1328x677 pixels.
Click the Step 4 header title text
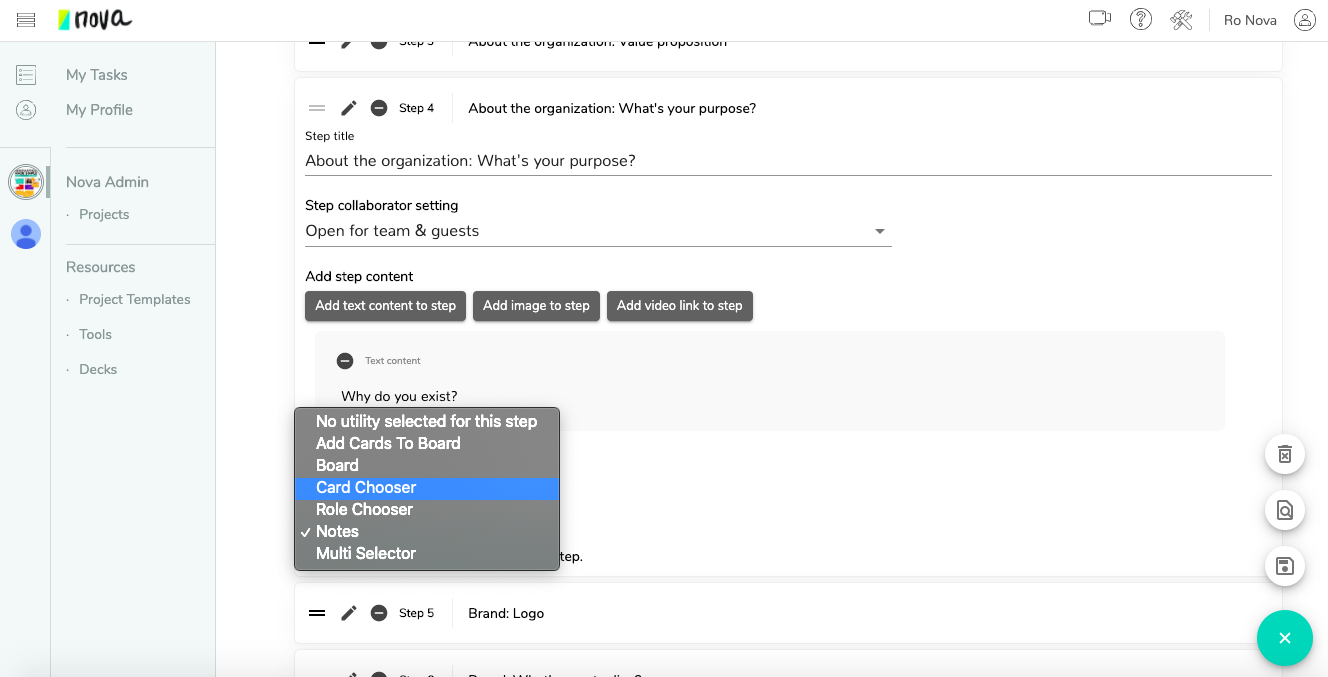click(612, 108)
